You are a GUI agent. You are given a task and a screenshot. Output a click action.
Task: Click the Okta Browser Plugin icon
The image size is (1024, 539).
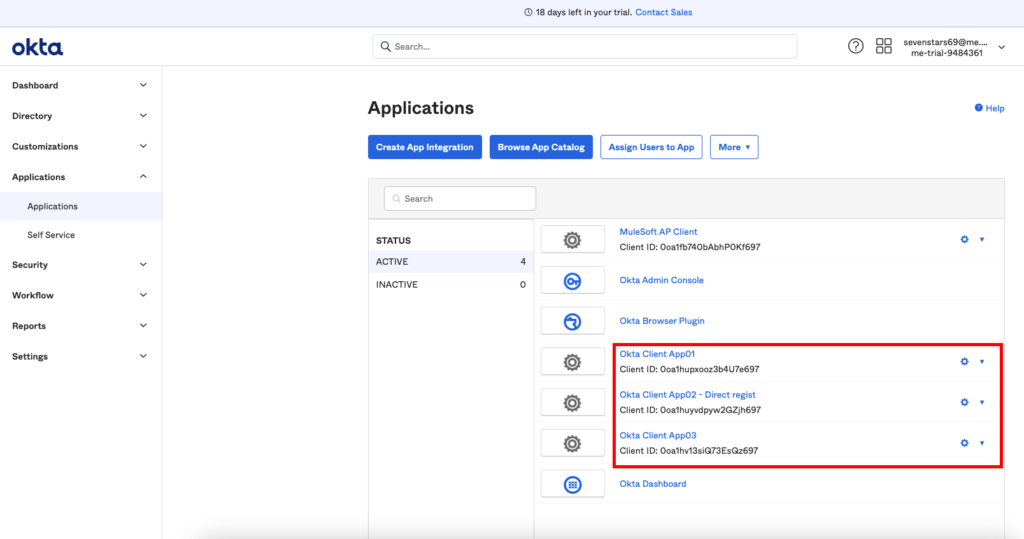coord(572,321)
